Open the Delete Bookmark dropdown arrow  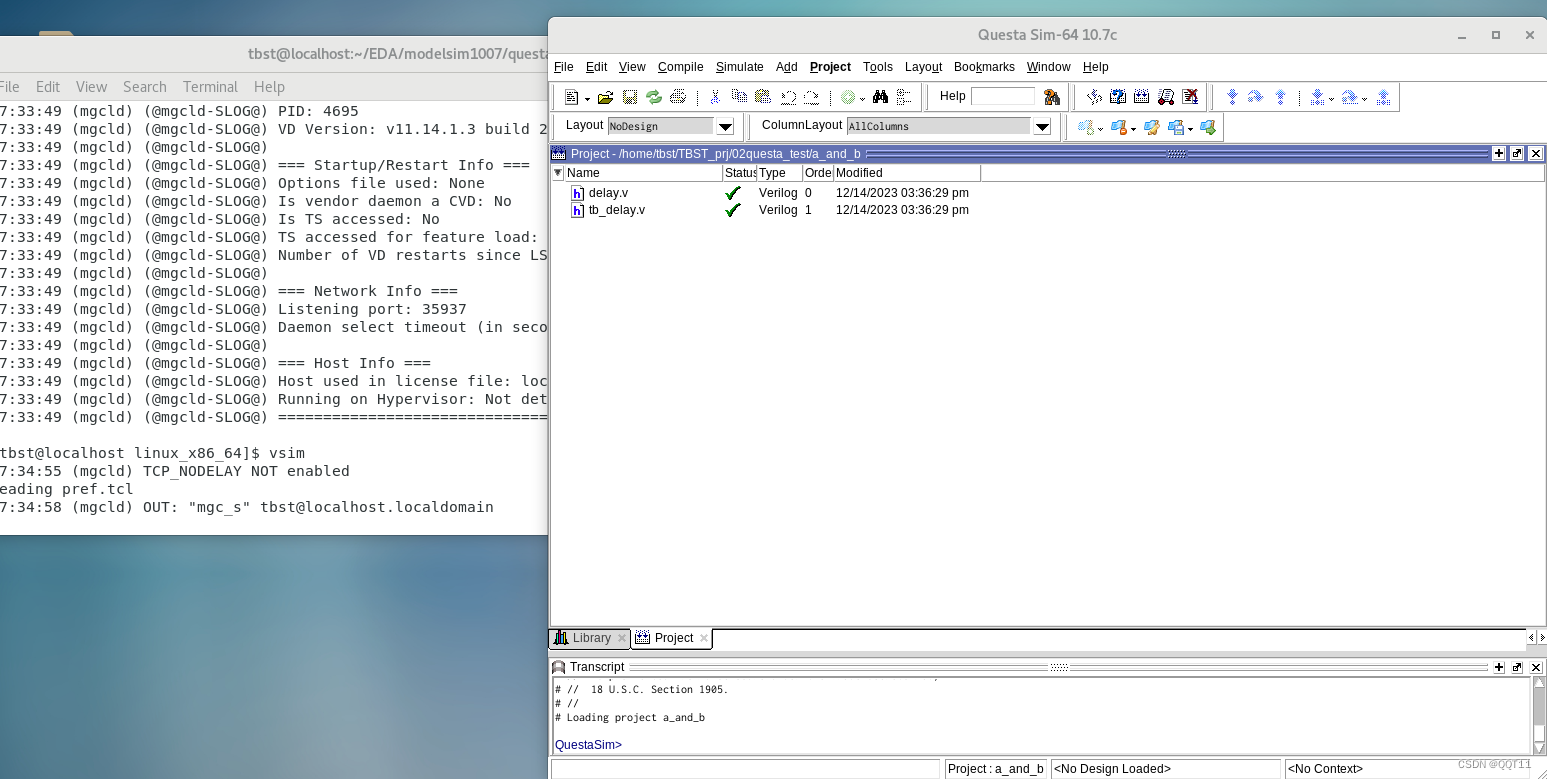coord(1133,128)
